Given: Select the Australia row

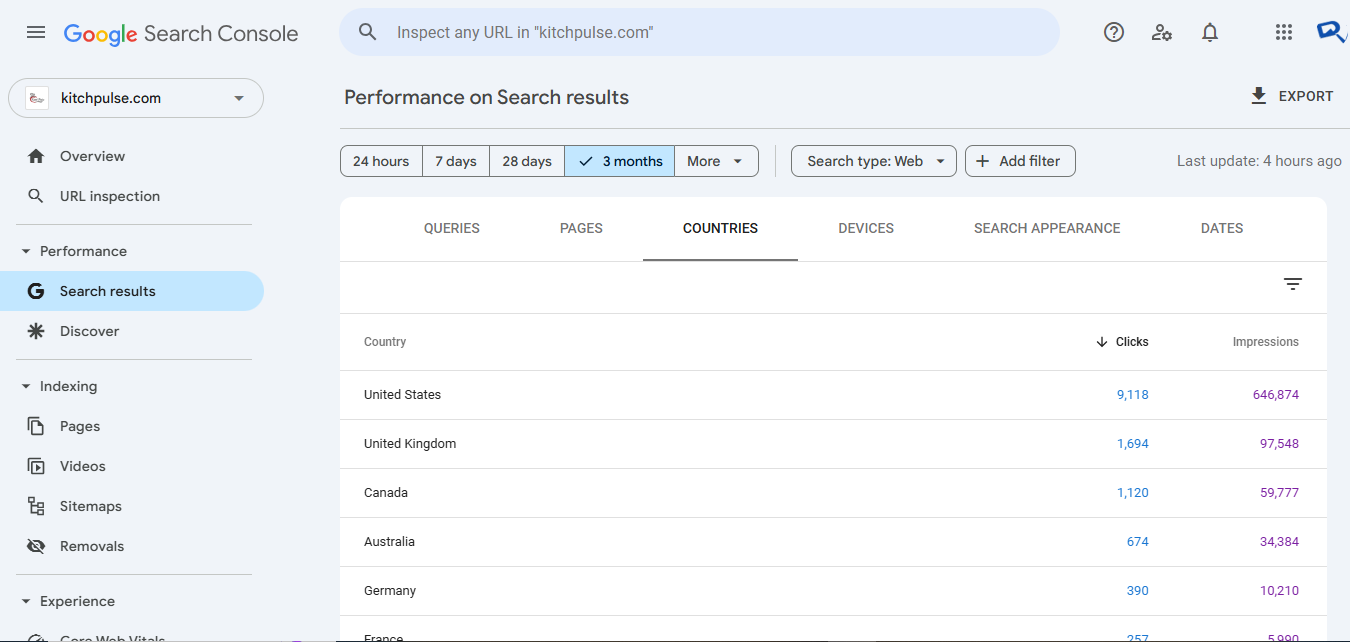Looking at the screenshot, I should 833,542.
